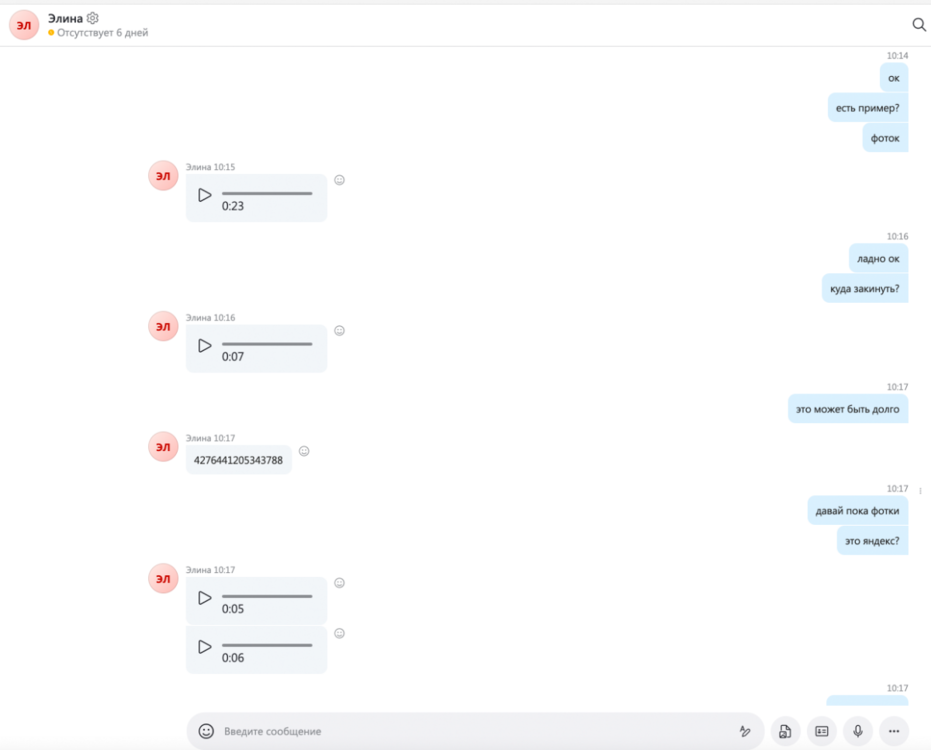The width and height of the screenshot is (931, 750).
Task: Open the emoji picker in message box
Action: (206, 731)
